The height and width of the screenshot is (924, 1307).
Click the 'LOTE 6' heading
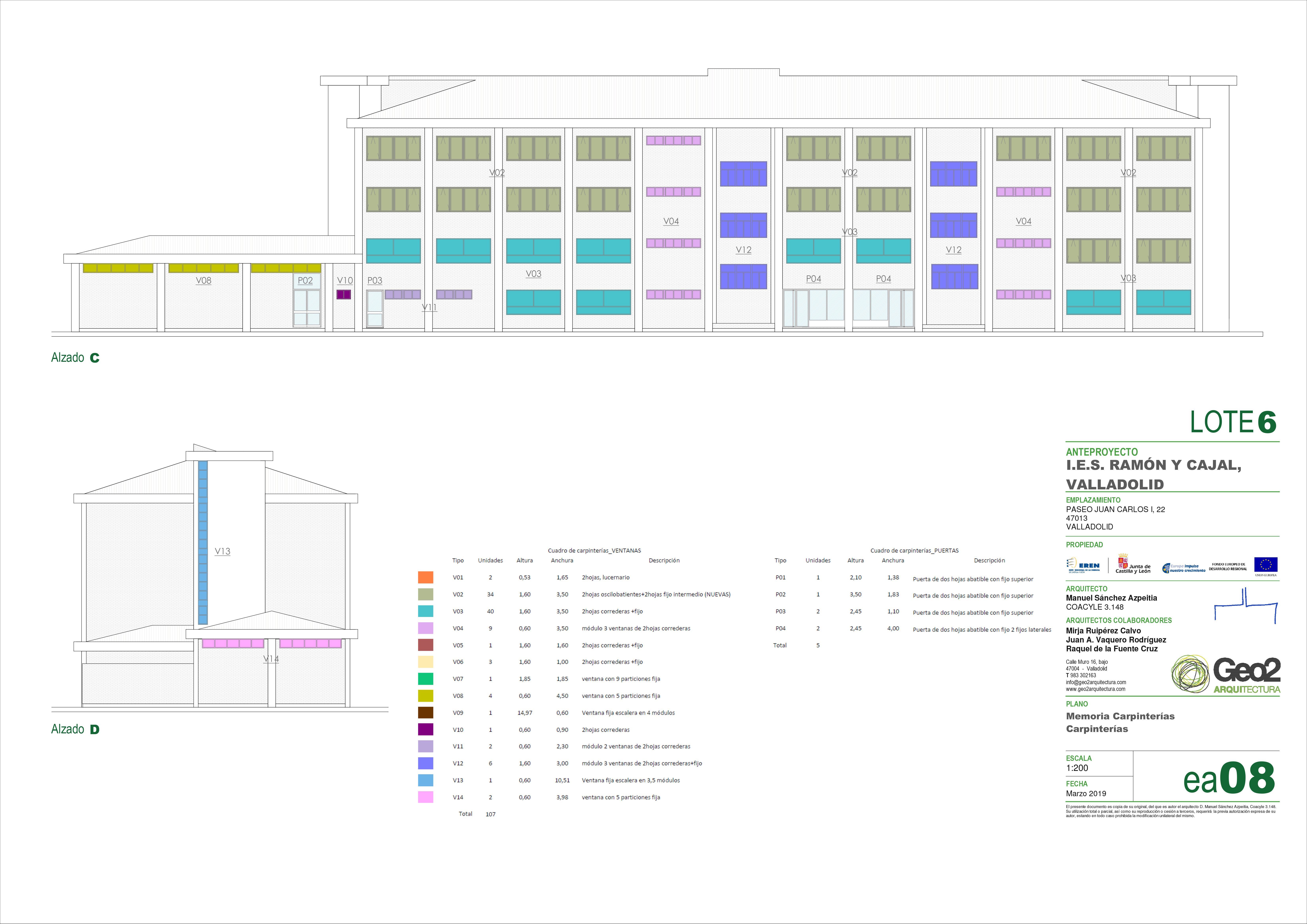(1233, 422)
